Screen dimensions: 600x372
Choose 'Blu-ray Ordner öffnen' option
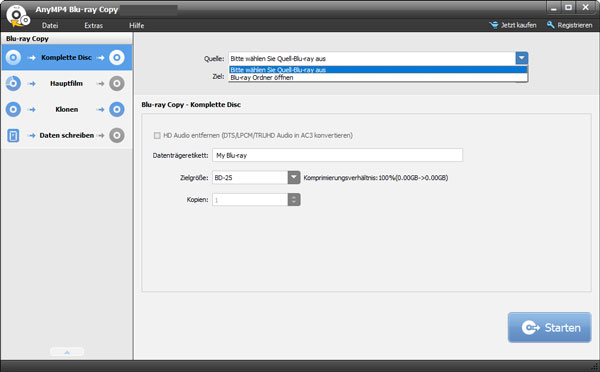pyautogui.click(x=378, y=77)
